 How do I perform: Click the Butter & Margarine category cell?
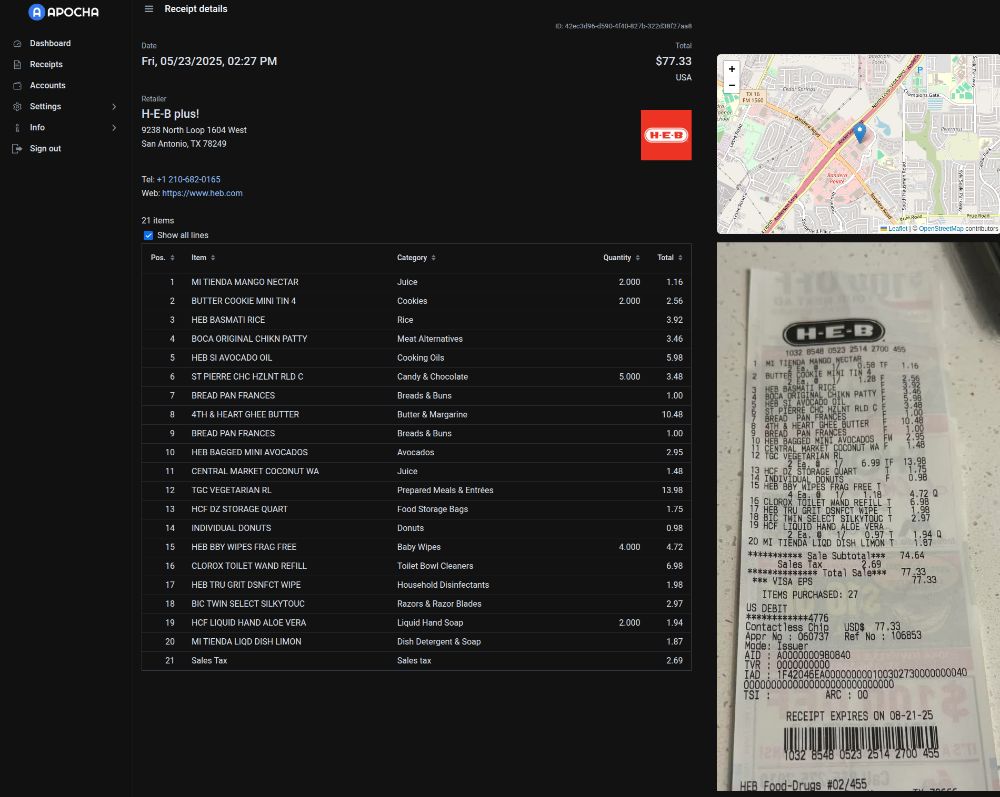[432, 414]
